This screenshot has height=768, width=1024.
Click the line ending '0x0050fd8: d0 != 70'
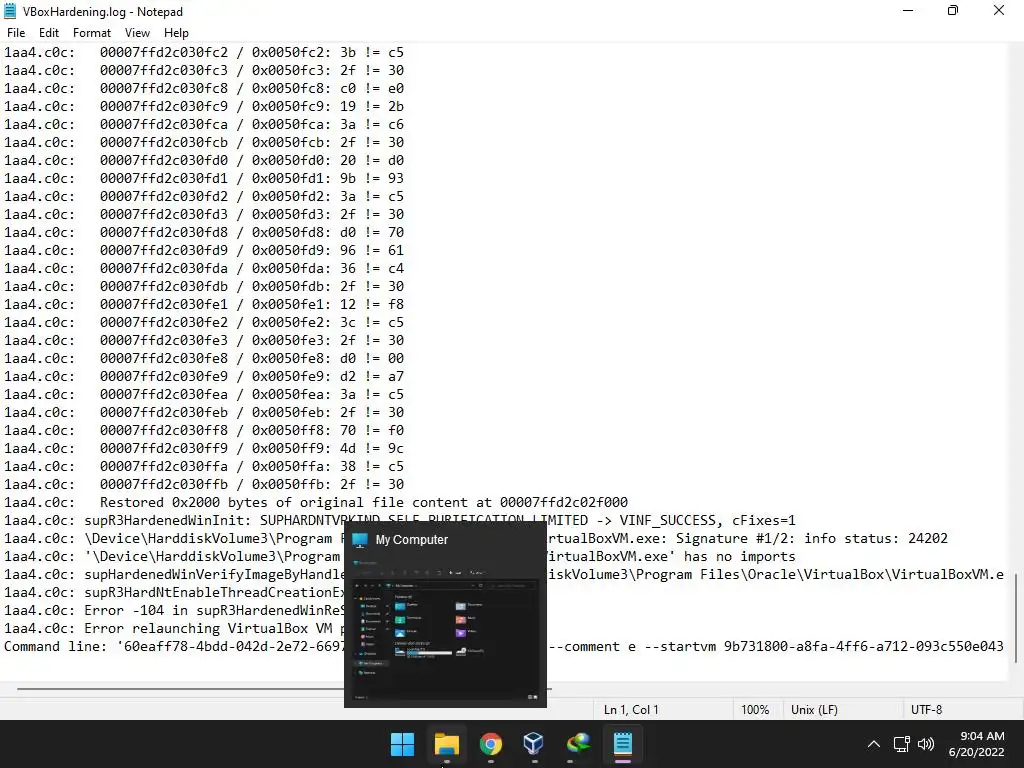click(204, 232)
